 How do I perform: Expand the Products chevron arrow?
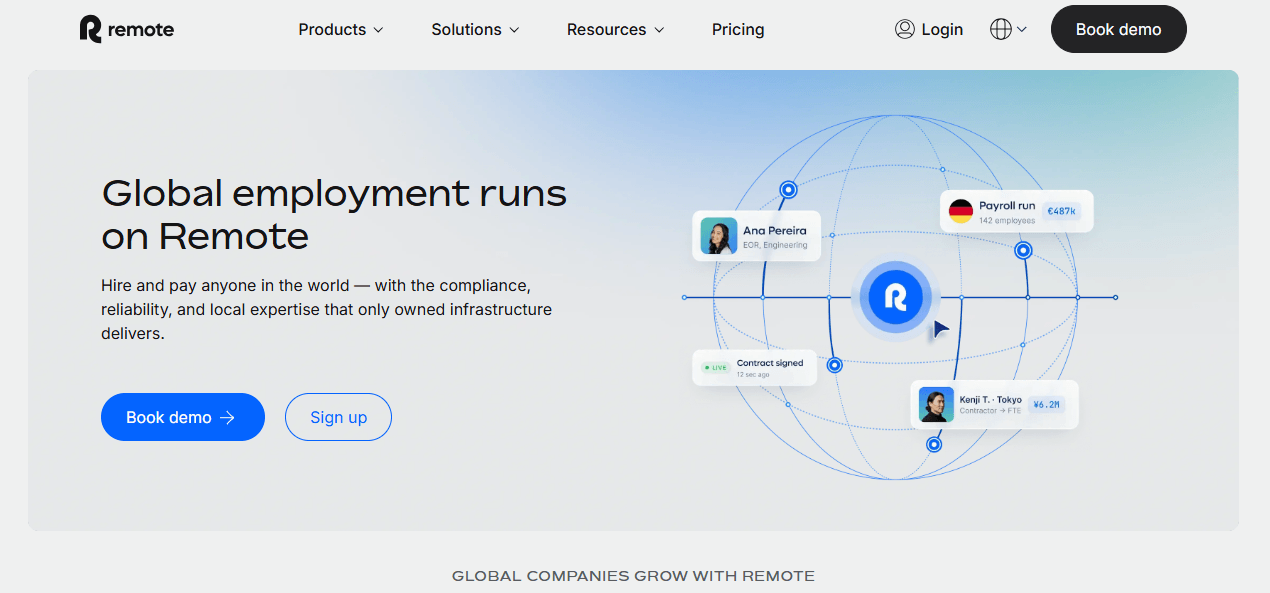[x=378, y=30]
